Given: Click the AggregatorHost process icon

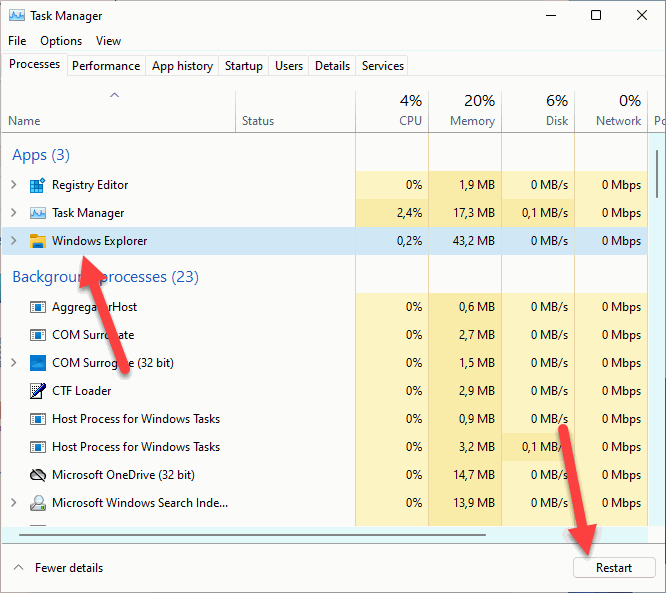Looking at the screenshot, I should click(37, 307).
